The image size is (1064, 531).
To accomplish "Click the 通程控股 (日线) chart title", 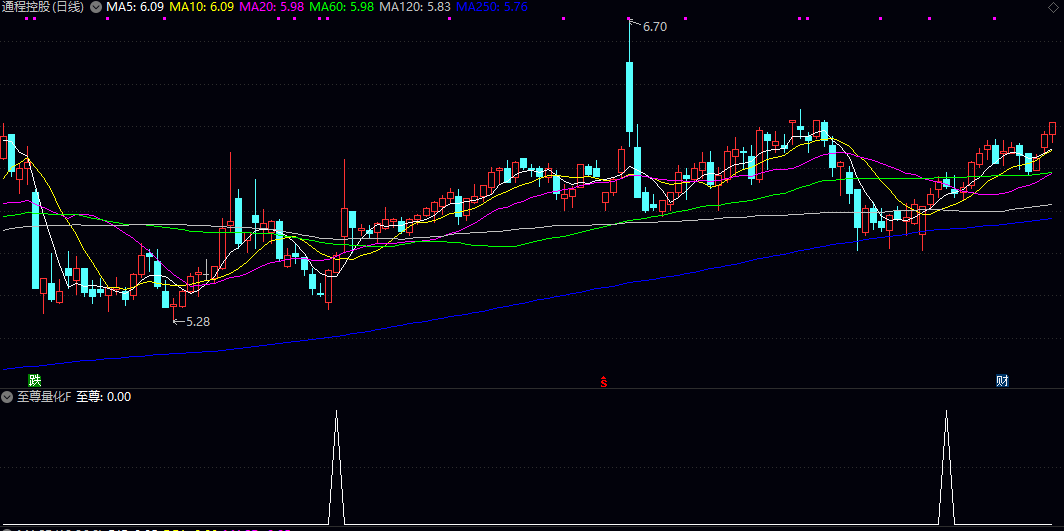I will 44,7.
